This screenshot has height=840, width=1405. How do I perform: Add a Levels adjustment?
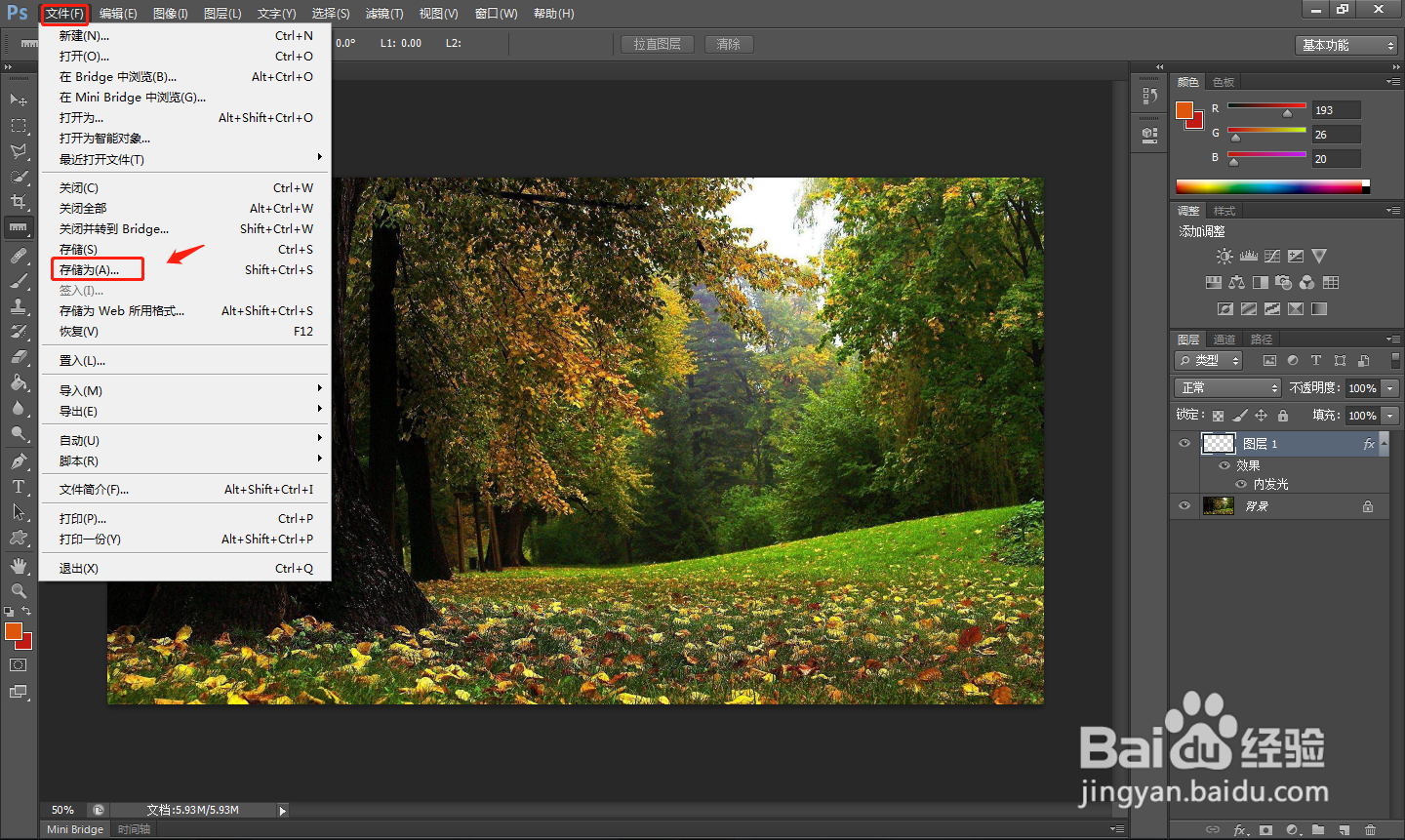[1249, 256]
